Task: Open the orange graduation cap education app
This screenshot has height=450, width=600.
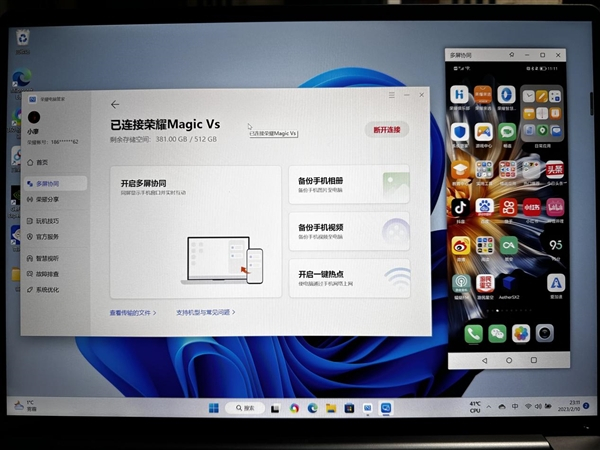Action: tap(460, 172)
